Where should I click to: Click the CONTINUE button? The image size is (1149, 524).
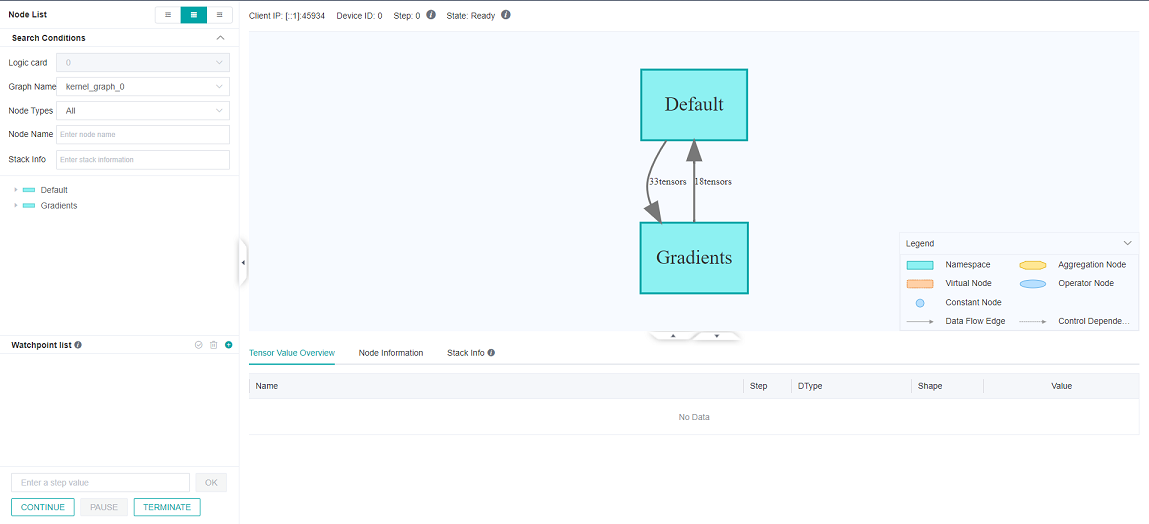(43, 507)
